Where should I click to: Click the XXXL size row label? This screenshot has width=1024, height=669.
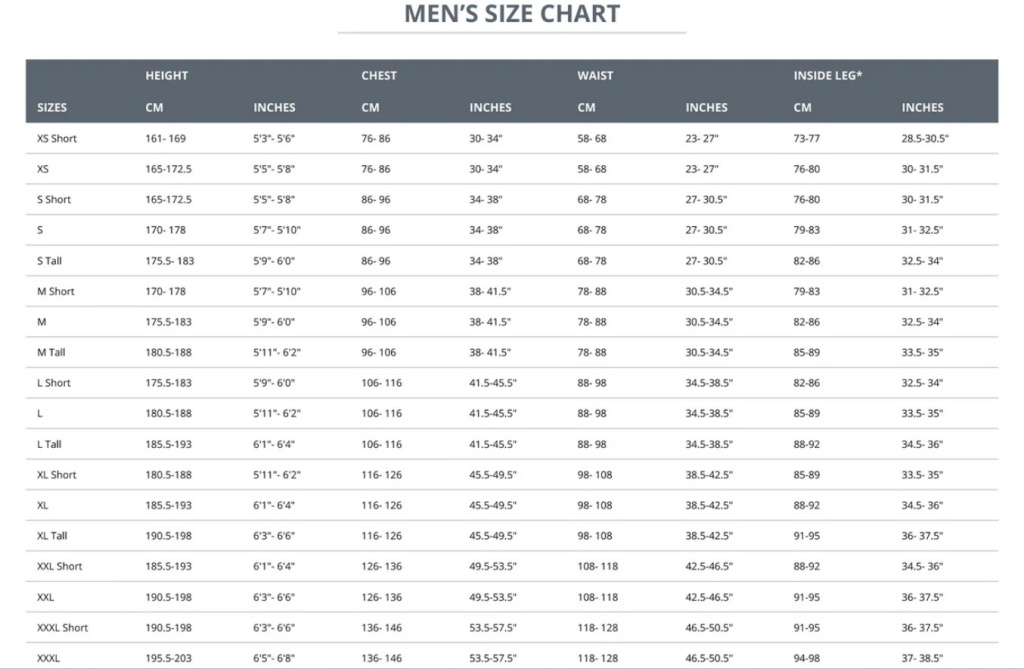click(x=48, y=659)
